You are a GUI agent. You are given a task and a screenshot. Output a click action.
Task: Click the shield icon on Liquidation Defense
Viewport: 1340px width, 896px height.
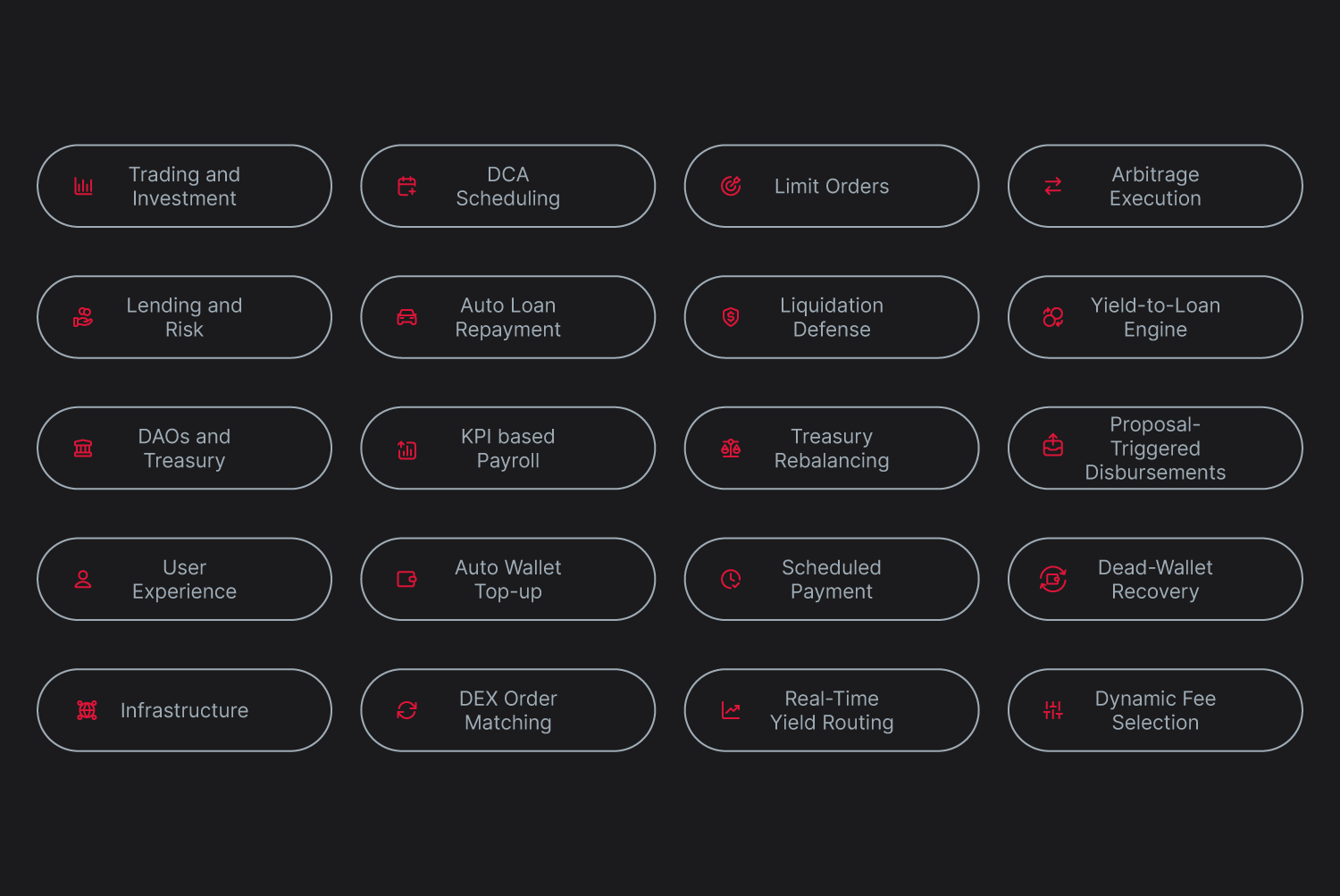[x=731, y=317]
